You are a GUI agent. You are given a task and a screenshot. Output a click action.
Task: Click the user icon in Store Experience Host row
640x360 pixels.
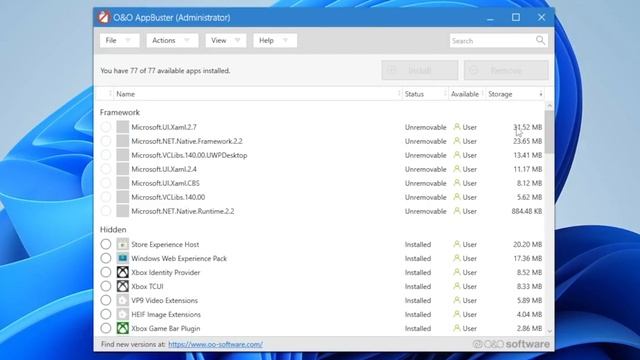pos(457,244)
